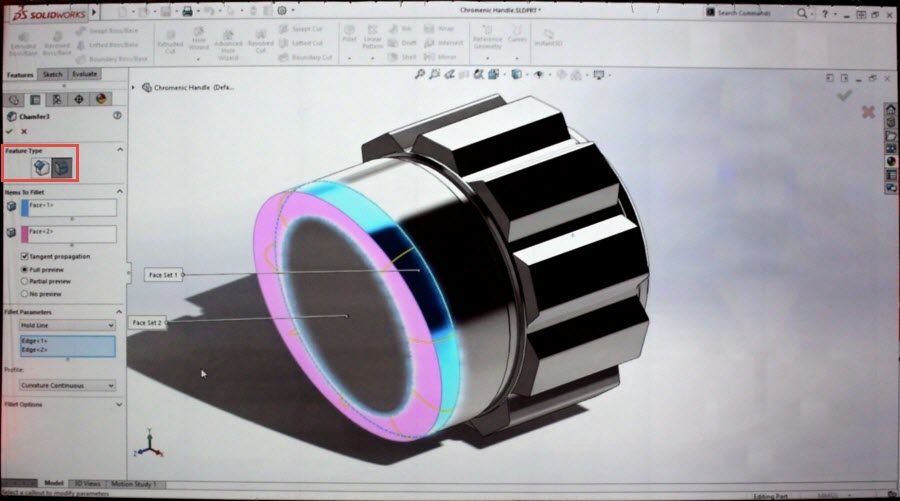Switch to the Evaluate tab
This screenshot has width=900, height=501.
click(x=84, y=73)
